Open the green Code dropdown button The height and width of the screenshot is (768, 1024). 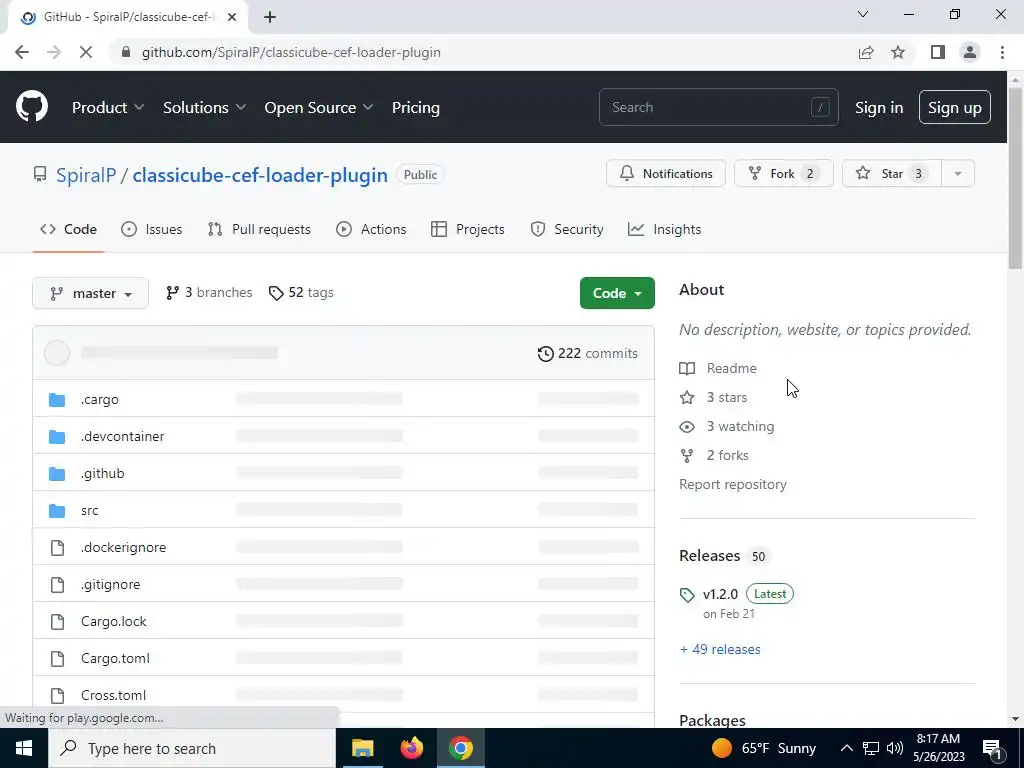pyautogui.click(x=617, y=293)
